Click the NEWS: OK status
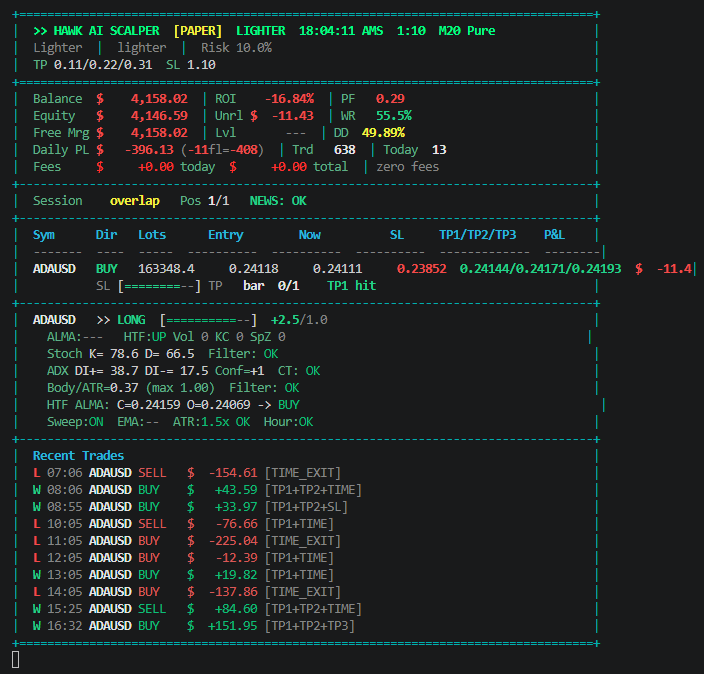This screenshot has height=674, width=704. pos(278,201)
